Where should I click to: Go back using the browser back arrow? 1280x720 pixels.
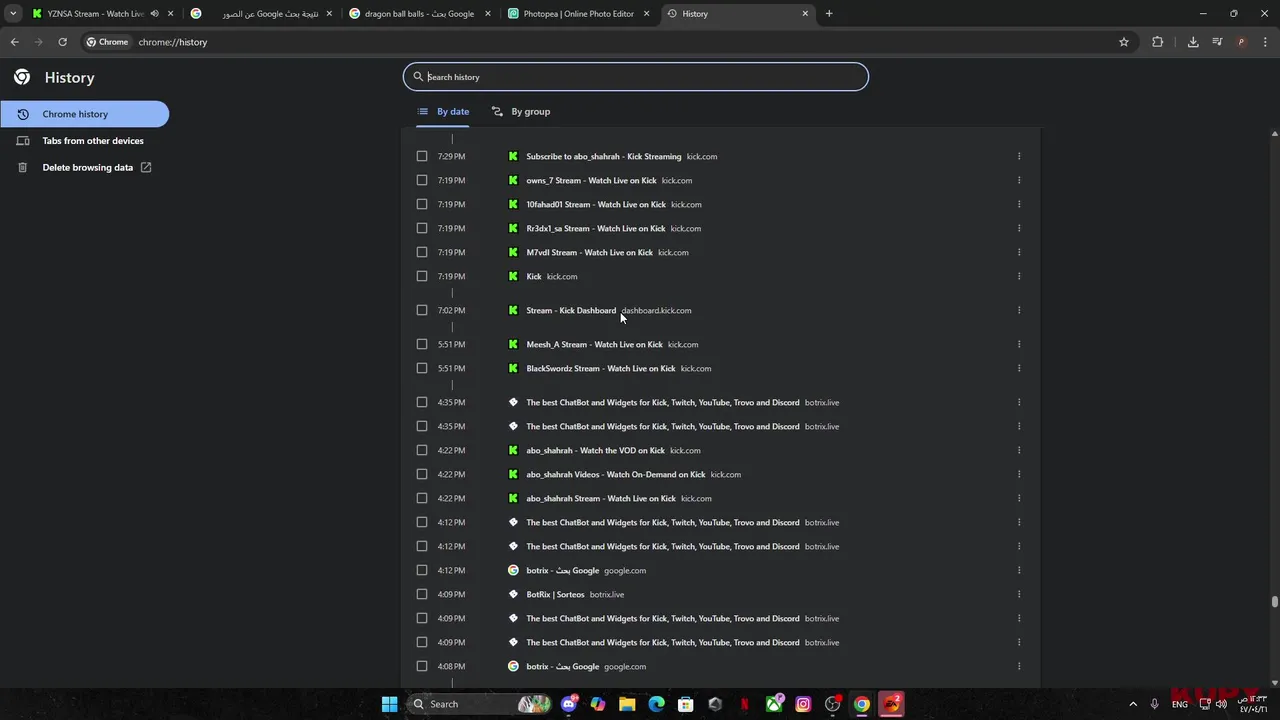click(x=14, y=42)
